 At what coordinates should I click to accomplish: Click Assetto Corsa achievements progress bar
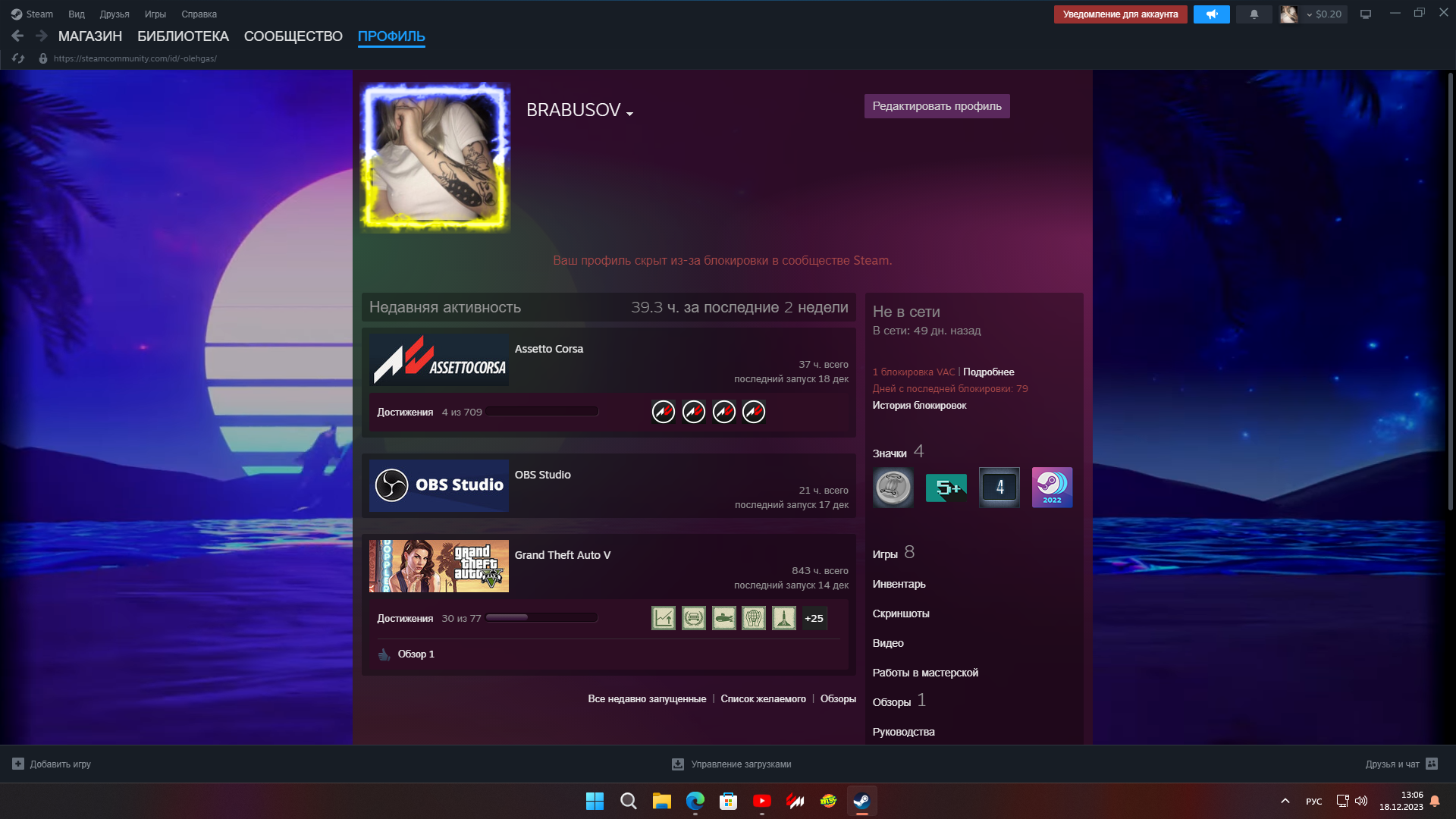542,411
